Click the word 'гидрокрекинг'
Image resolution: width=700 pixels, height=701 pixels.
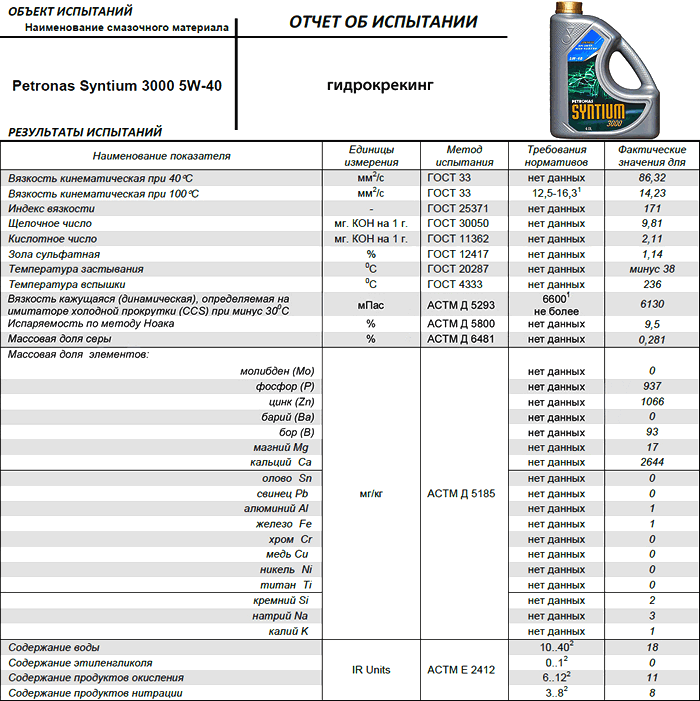380,84
